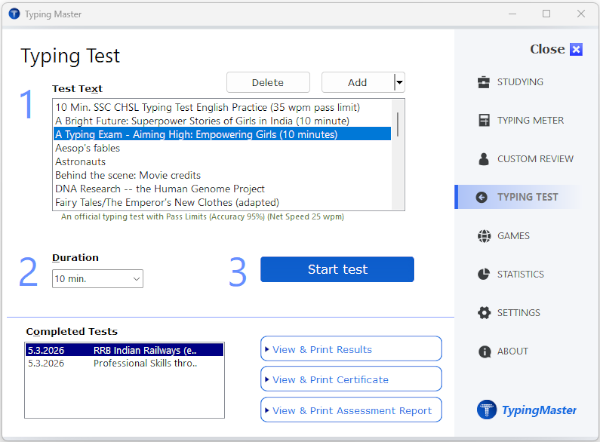Open the GAMES section
The height and width of the screenshot is (442, 600).
[x=513, y=236]
